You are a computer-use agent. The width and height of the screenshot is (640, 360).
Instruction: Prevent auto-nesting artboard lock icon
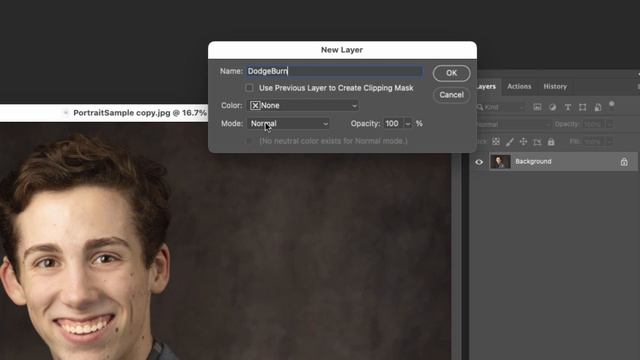point(537,142)
